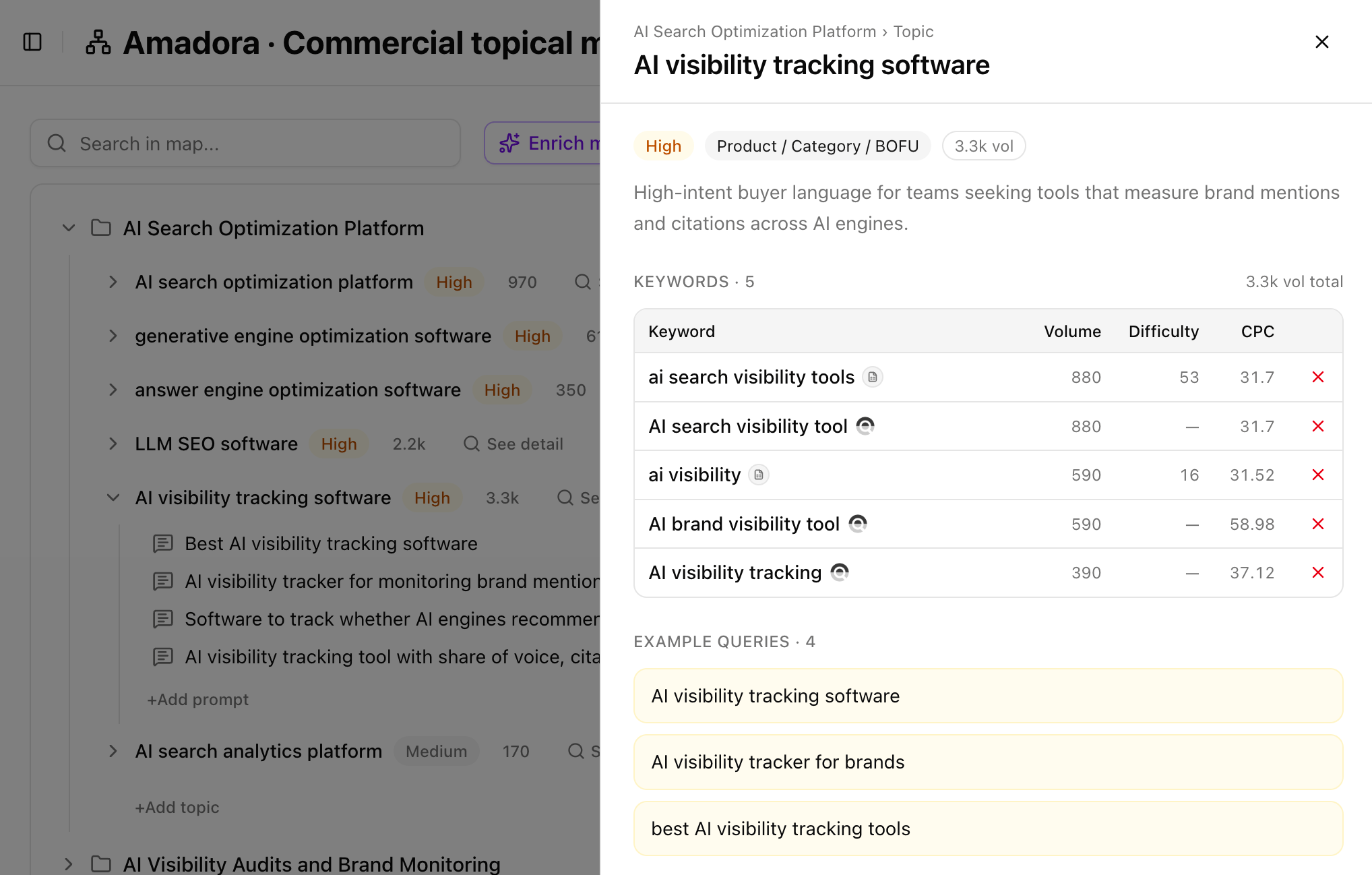Click source icon next to AI search visibility tool
The image size is (1372, 875).
coord(865,426)
